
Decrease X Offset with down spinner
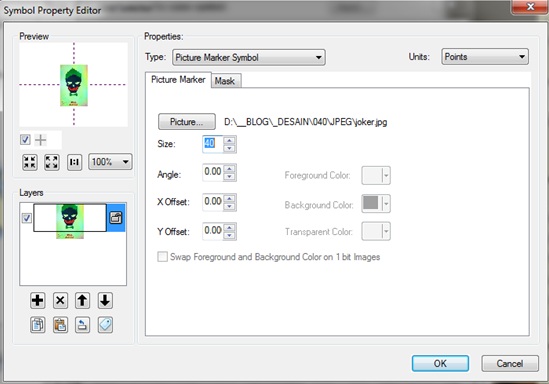(229, 206)
